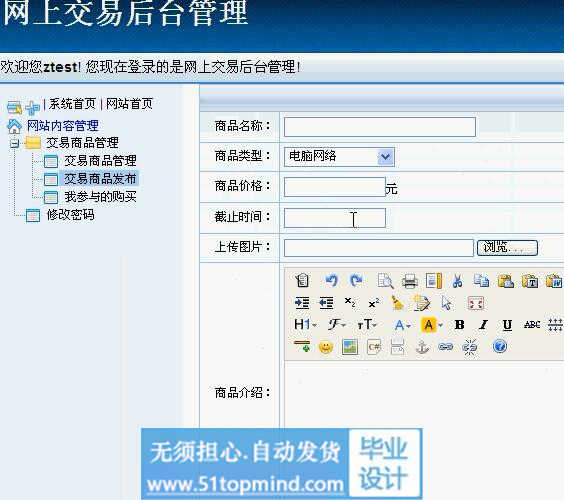Screen dimensions: 564x500
Task: Open the 商品类型 dropdown
Action: (x=385, y=157)
